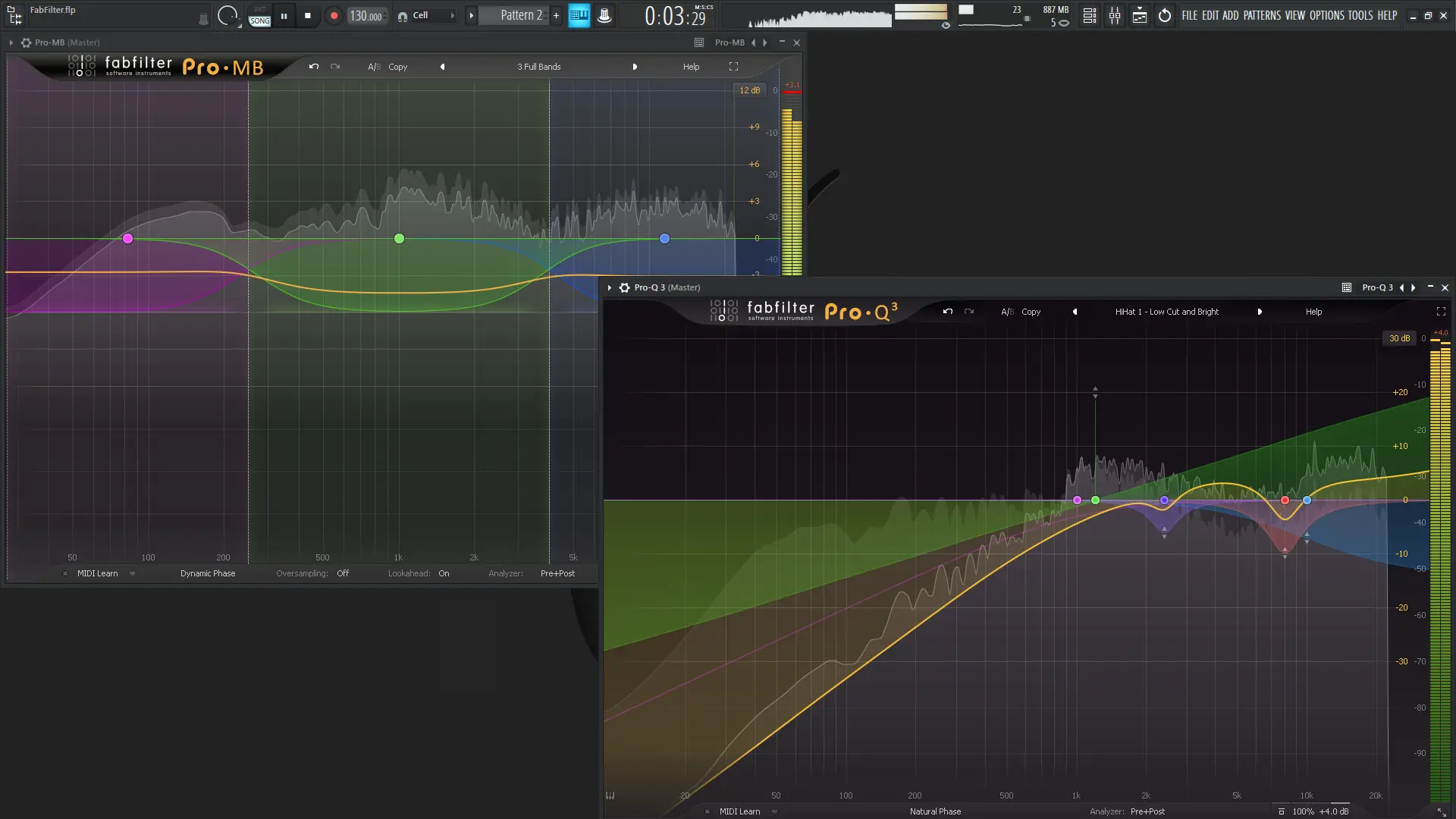Viewport: 1456px width, 819px height.
Task: Click the 130.000 tempo field
Action: click(x=366, y=16)
